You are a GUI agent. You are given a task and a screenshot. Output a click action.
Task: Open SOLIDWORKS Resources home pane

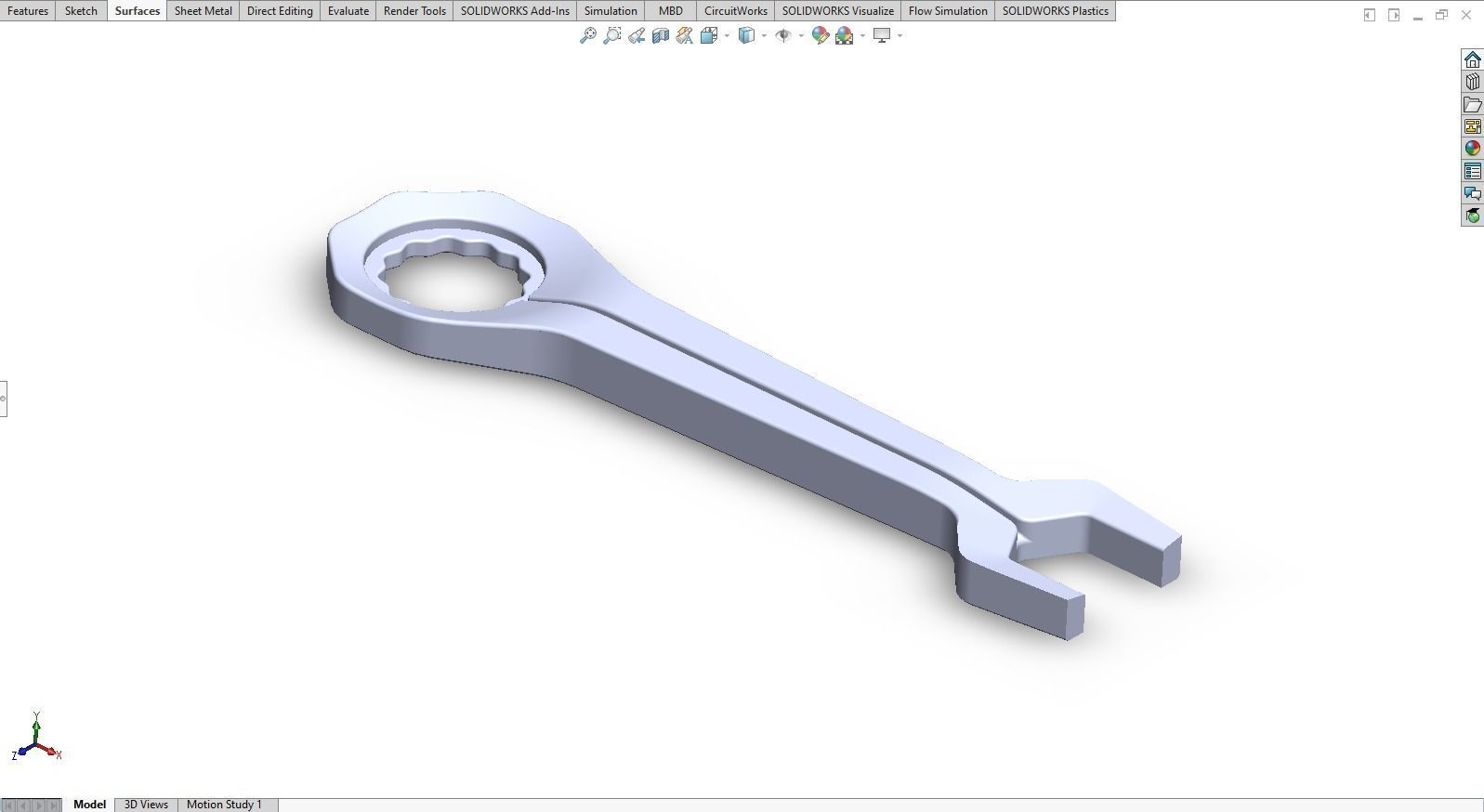tap(1472, 59)
